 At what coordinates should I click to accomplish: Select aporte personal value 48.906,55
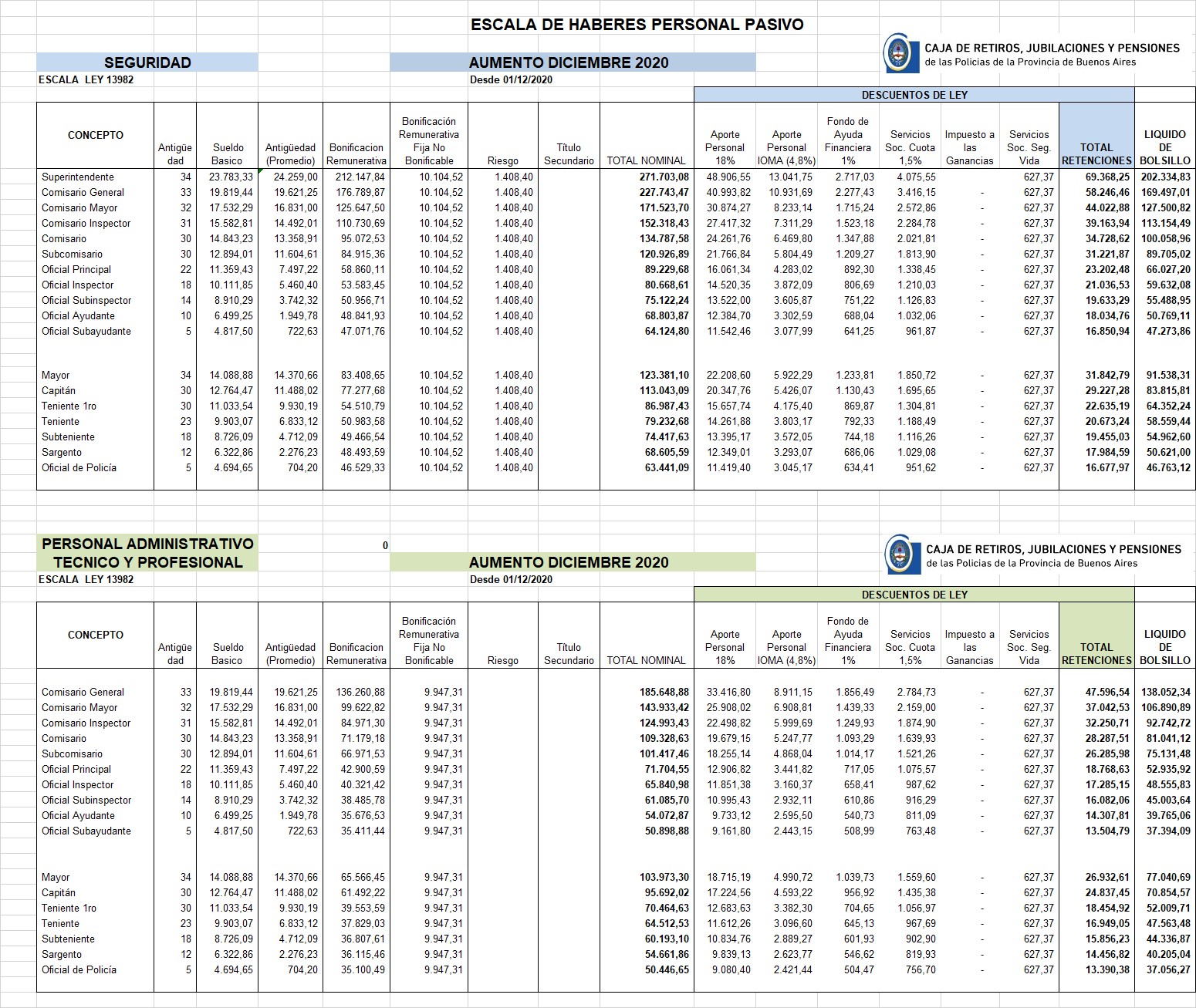coord(728,177)
